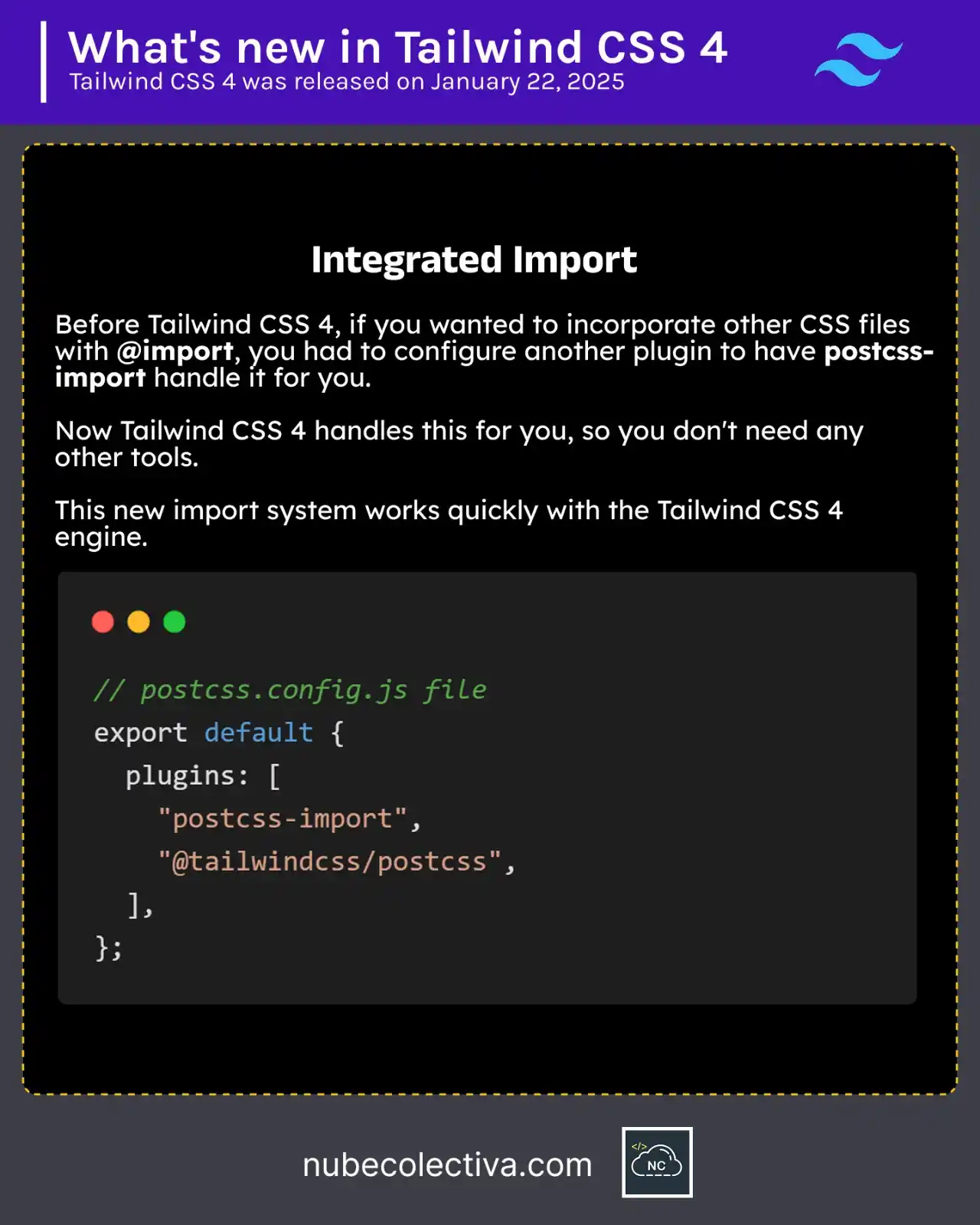Click the white vertical bar in header
The width and height of the screenshot is (980, 1225).
44,62
